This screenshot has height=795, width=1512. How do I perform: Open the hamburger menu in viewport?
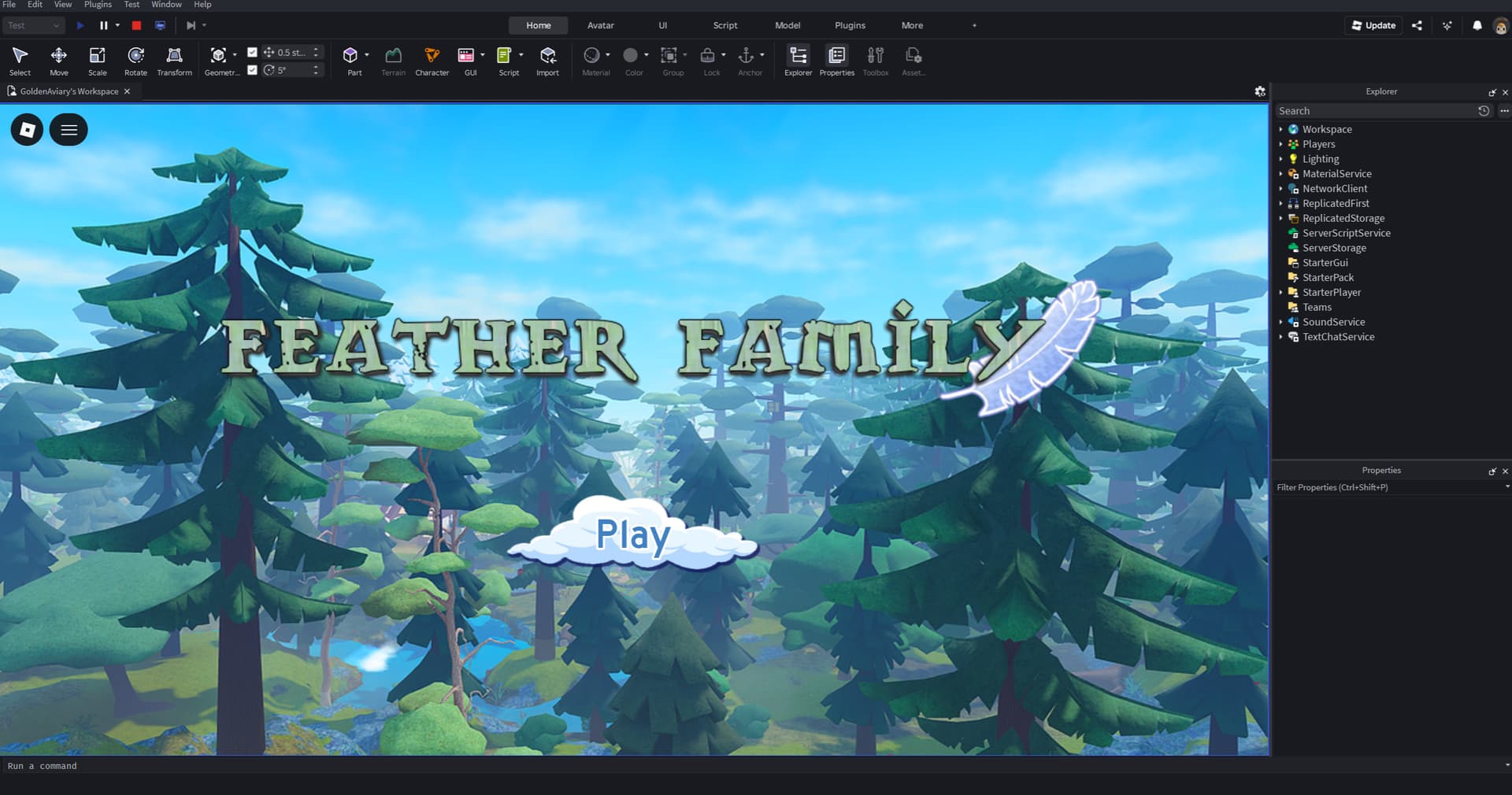[x=69, y=130]
